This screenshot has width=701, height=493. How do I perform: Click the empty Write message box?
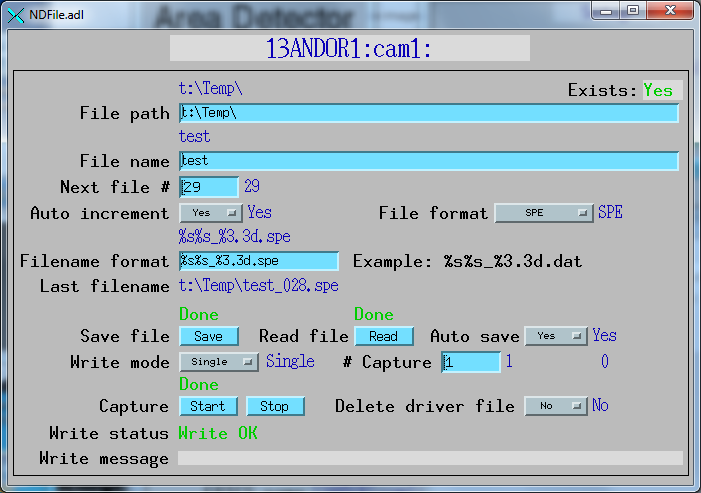430,458
